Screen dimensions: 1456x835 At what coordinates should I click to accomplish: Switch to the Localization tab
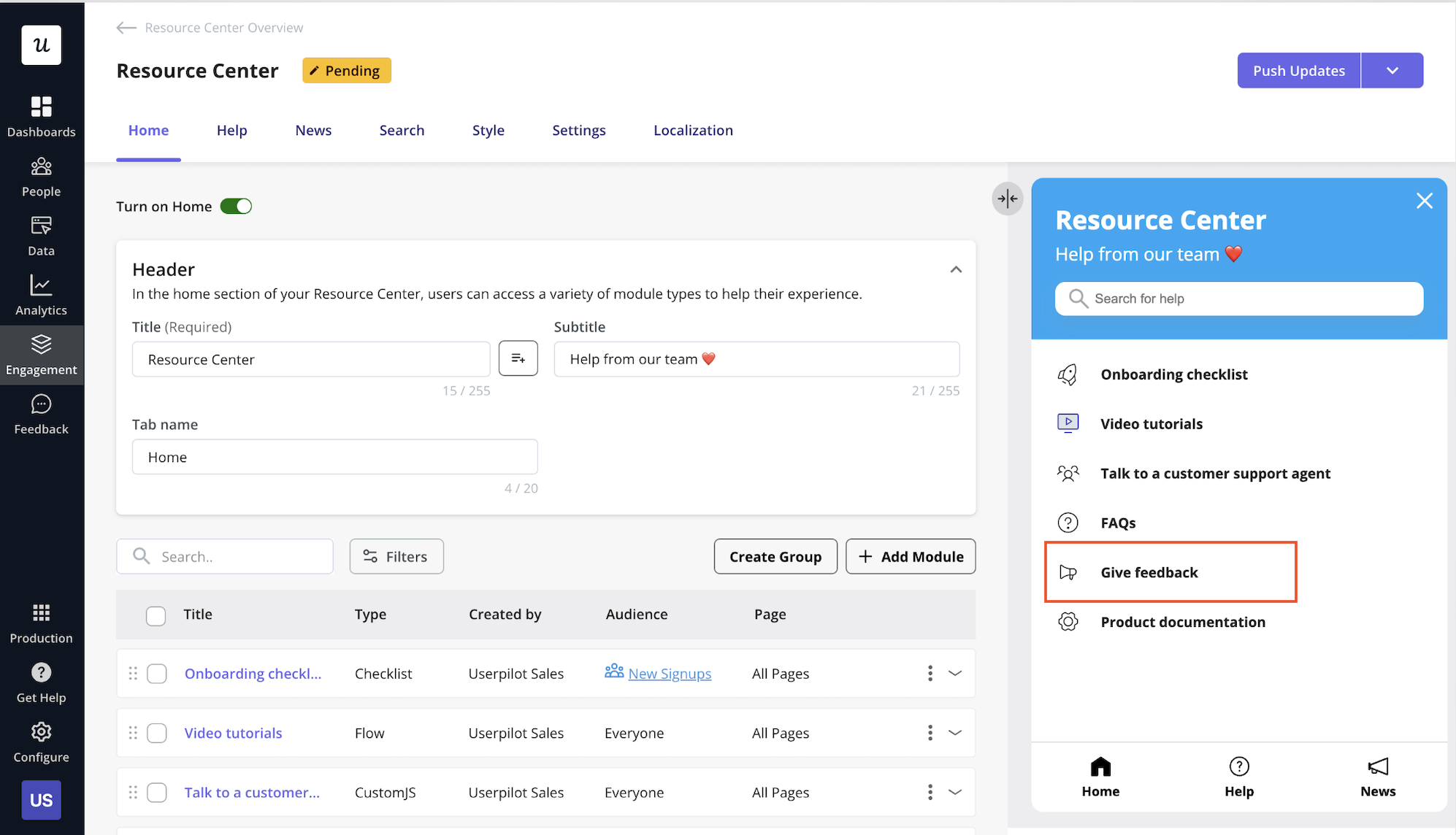pos(692,131)
